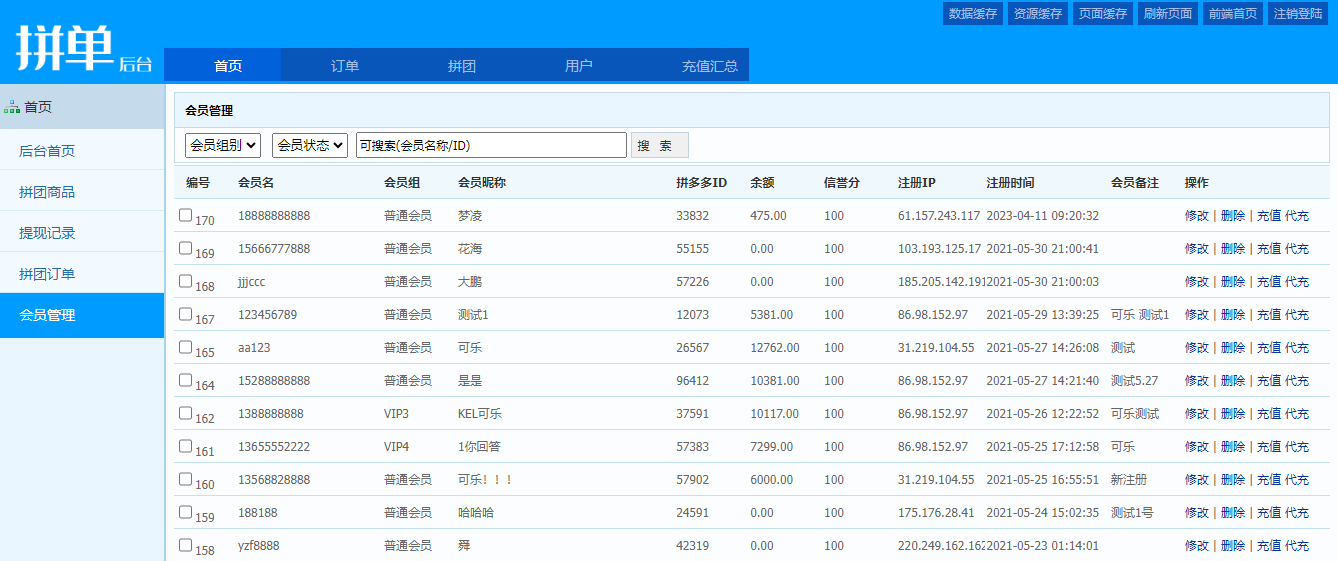Select the checkbox for row 167

185,314
